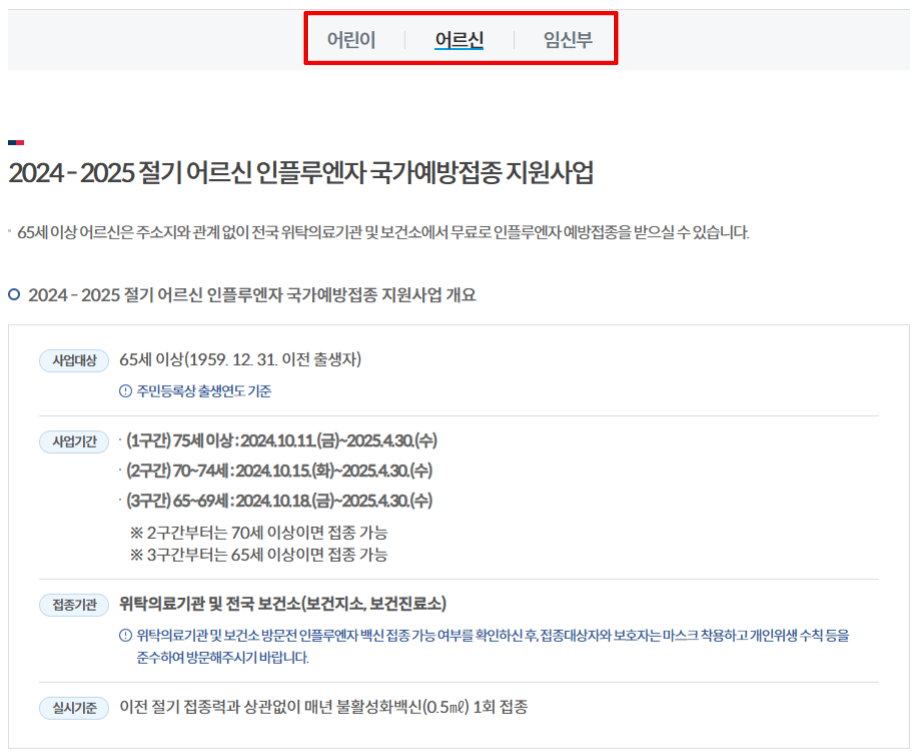918x754 pixels.
Task: Switch to the 어린이 tab
Action: [x=349, y=36]
